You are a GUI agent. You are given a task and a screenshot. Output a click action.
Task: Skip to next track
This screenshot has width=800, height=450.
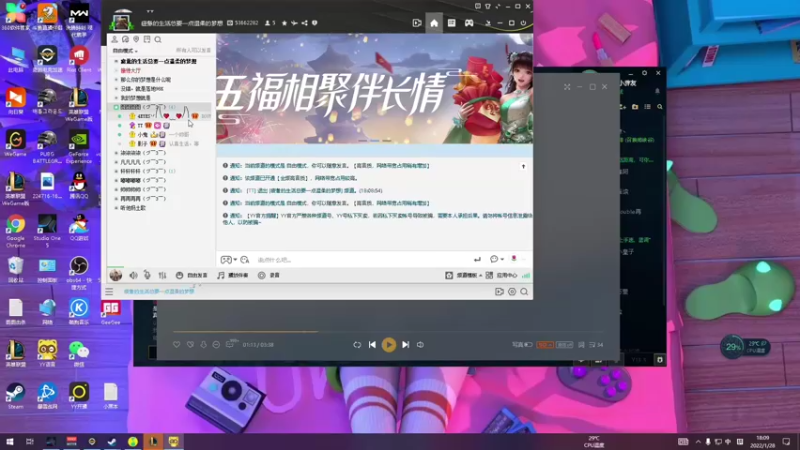click(x=406, y=345)
